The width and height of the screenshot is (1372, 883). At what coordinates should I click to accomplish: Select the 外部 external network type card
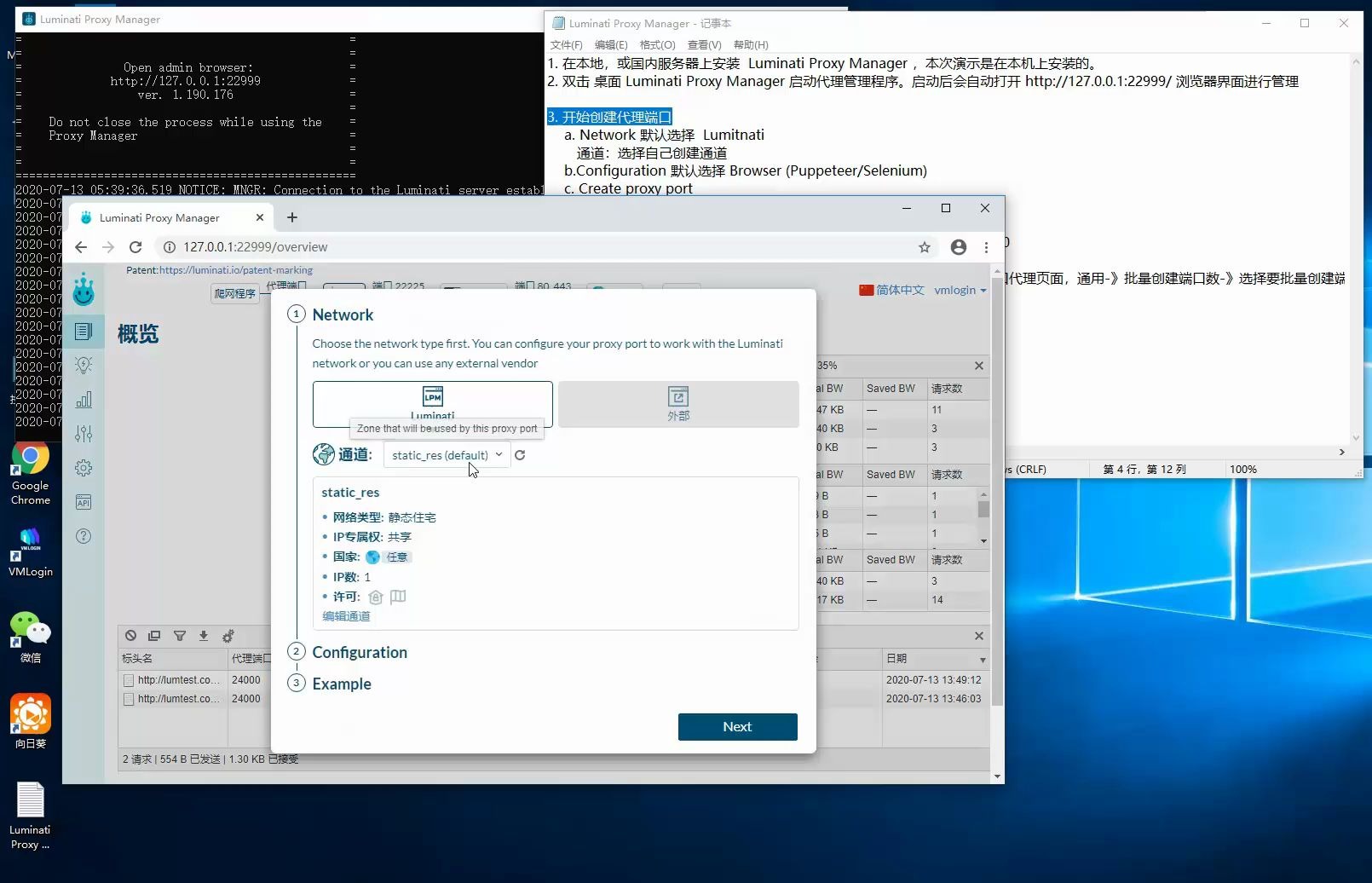point(678,404)
